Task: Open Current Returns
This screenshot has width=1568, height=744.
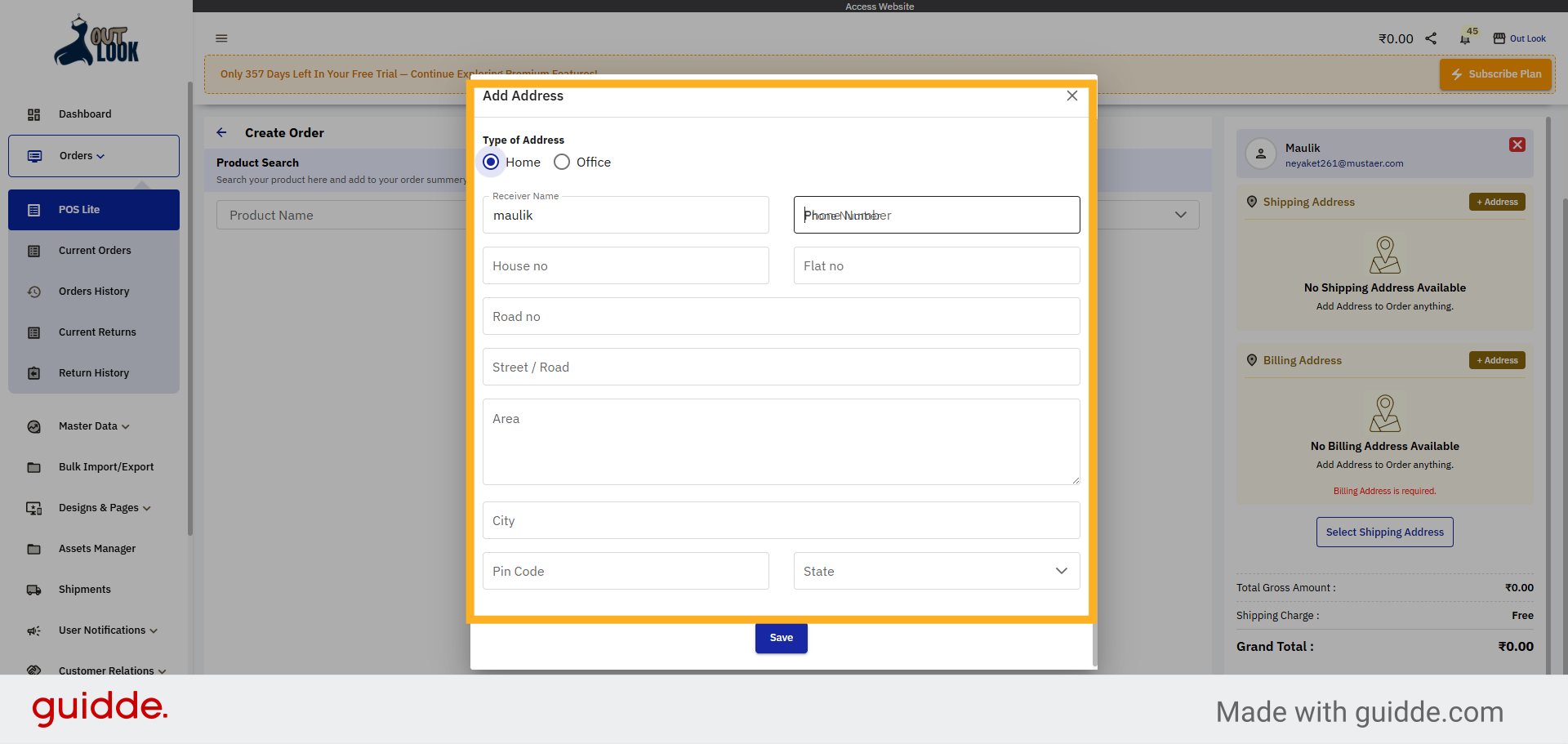Action: click(x=97, y=332)
